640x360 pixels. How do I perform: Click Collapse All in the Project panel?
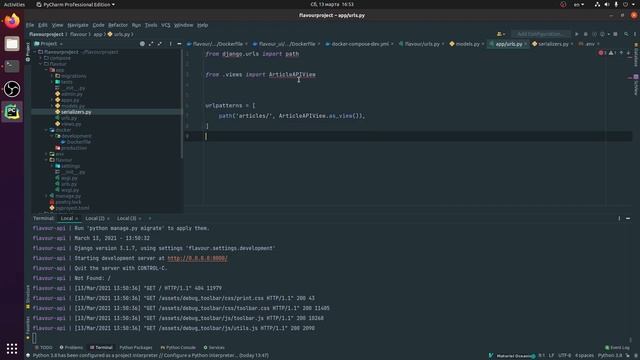point(160,44)
